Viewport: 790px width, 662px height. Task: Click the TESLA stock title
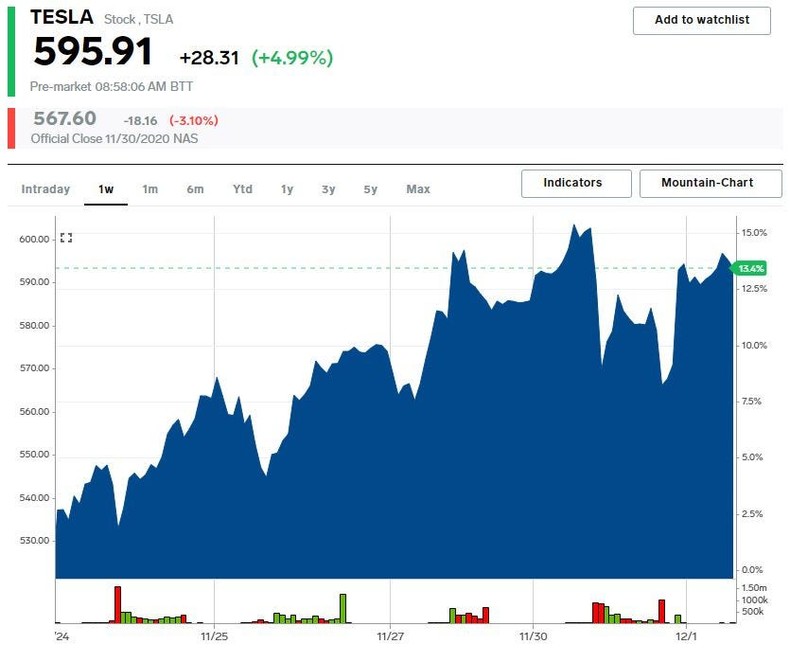pos(62,17)
